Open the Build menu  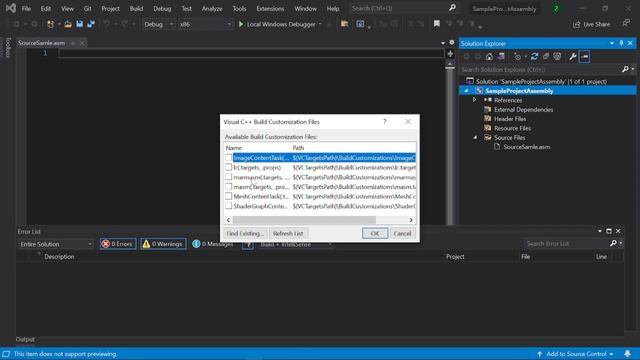(136, 8)
